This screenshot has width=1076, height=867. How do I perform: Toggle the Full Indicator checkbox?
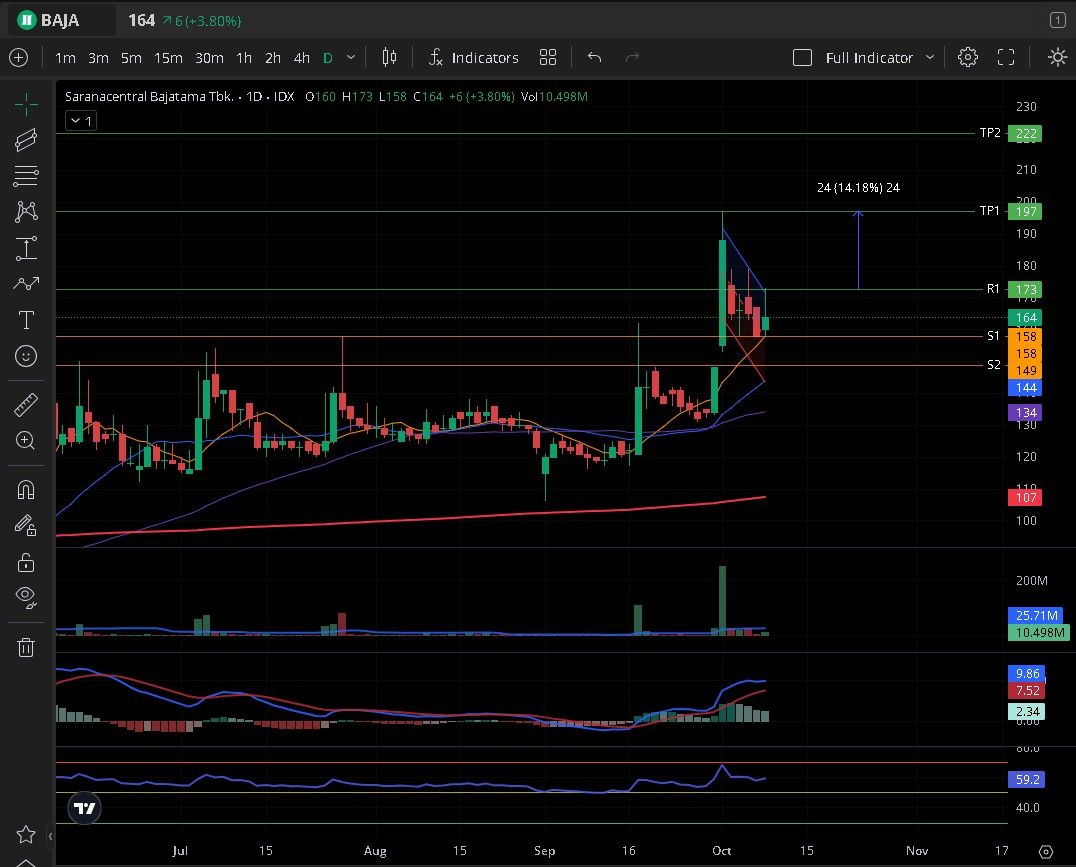[x=802, y=58]
